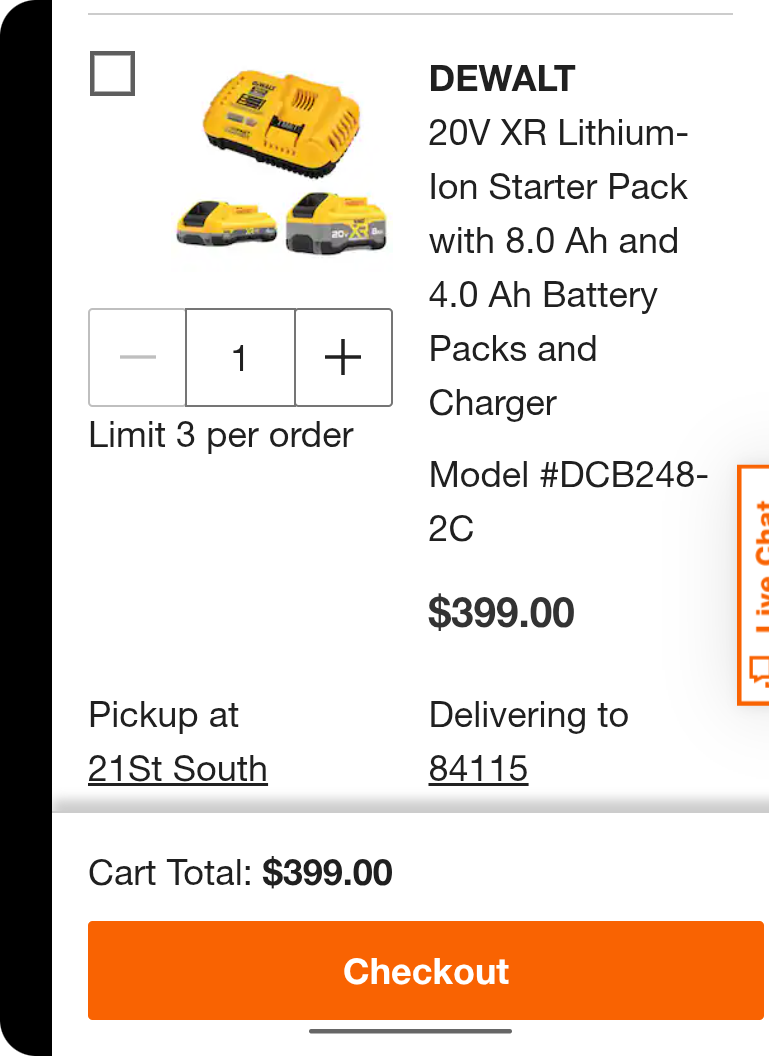Screen dimensions: 769x1056
Task: Click the $399.00 item price
Action: (501, 613)
